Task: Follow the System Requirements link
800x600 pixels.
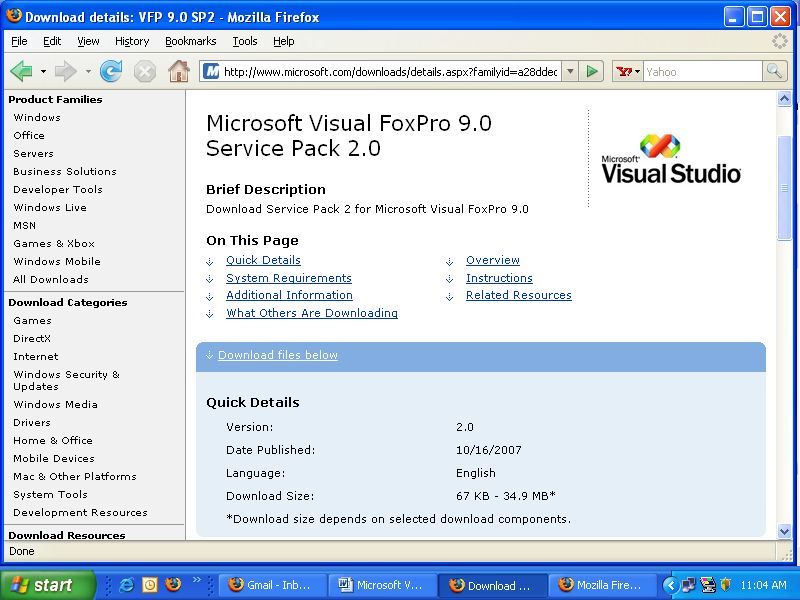Action: pyautogui.click(x=288, y=278)
